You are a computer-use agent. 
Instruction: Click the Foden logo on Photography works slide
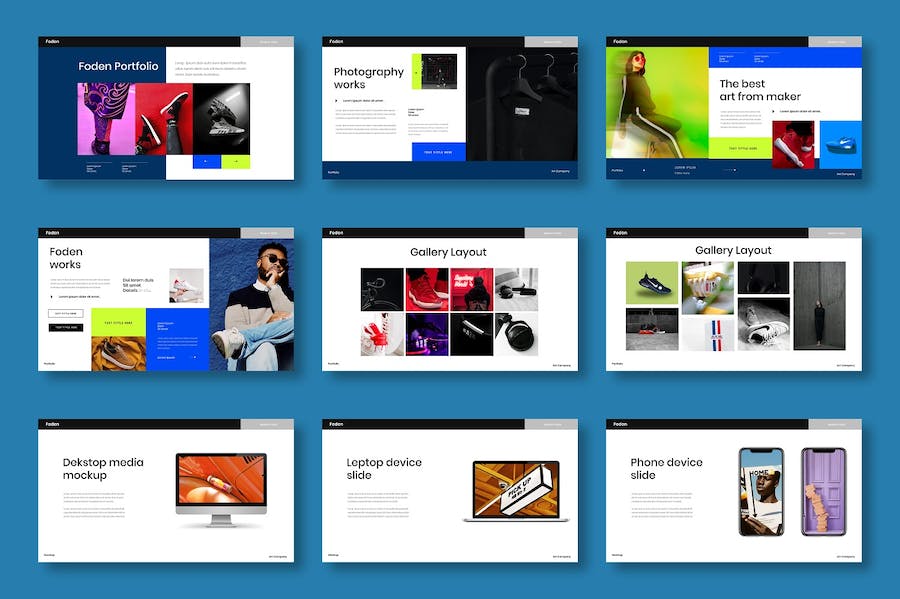click(x=333, y=42)
